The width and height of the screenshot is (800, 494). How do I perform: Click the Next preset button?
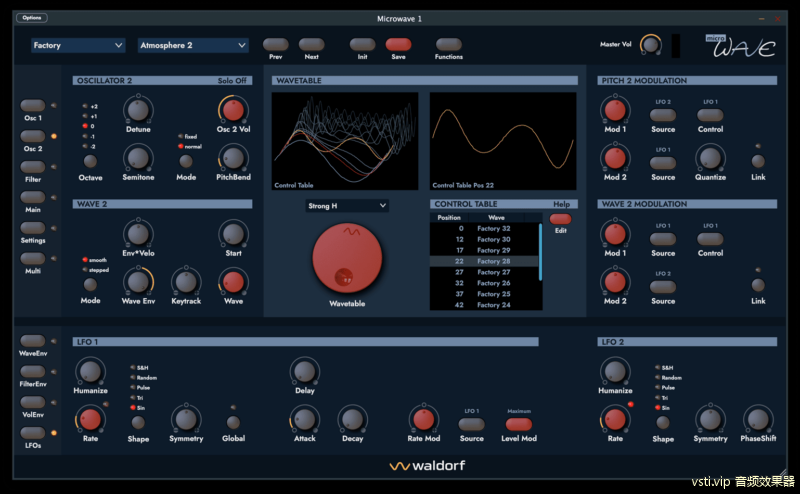(311, 44)
